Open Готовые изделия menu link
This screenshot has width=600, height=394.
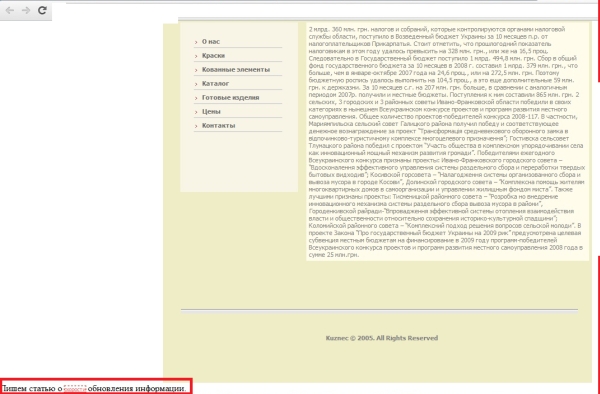tap(230, 98)
